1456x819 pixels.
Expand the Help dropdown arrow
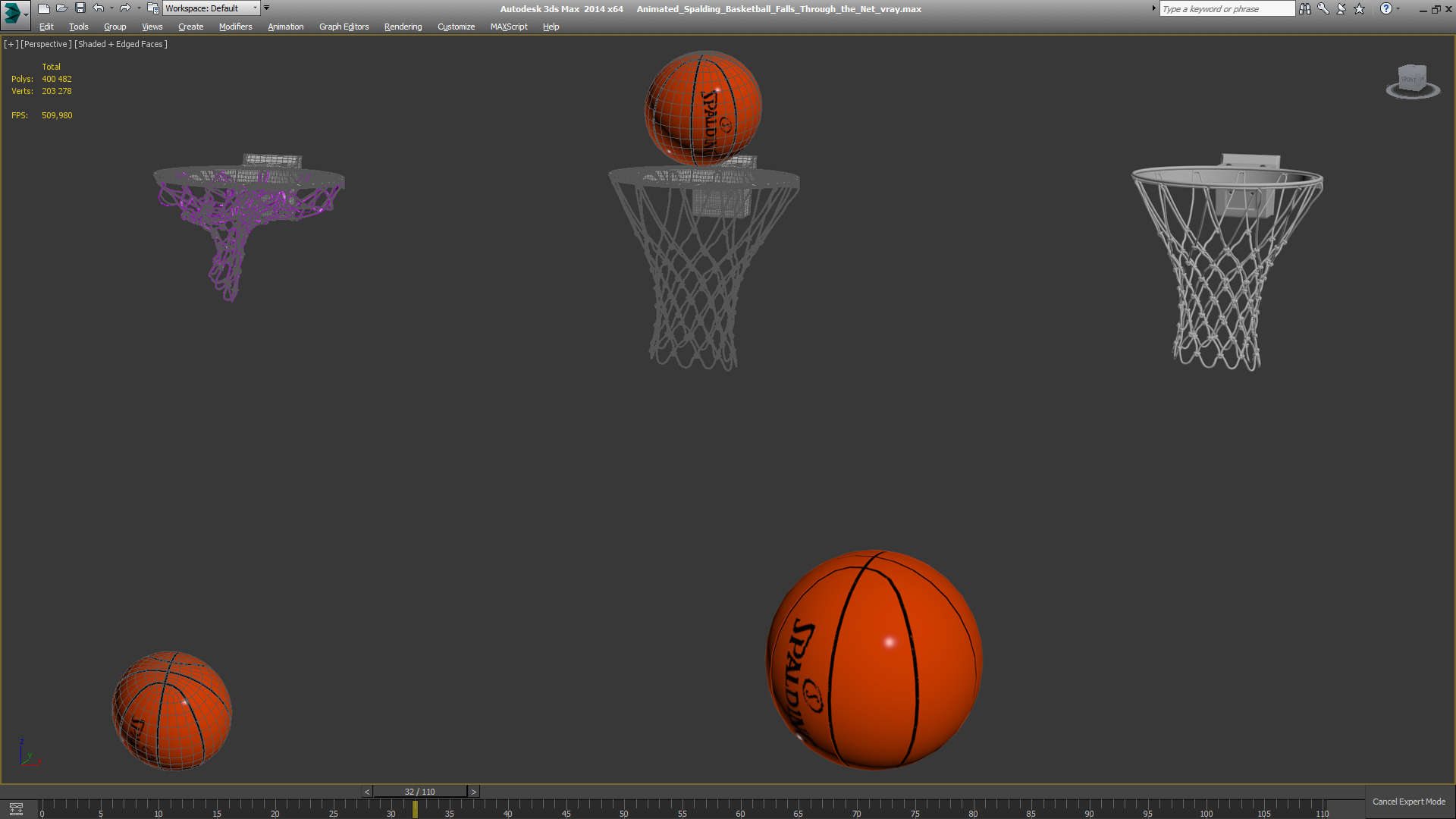click(1398, 8)
